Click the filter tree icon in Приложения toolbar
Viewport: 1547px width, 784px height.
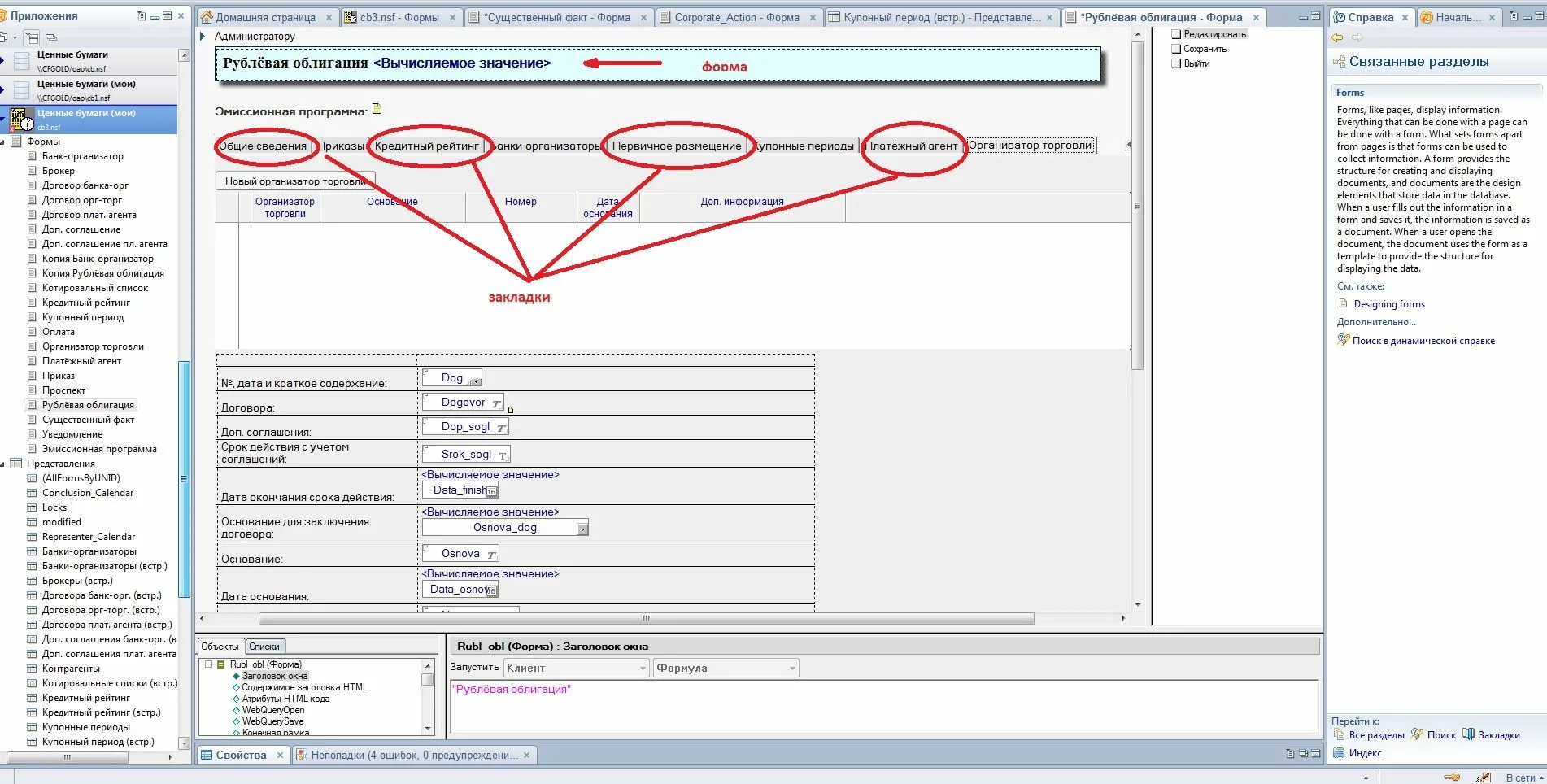pyautogui.click(x=32, y=37)
